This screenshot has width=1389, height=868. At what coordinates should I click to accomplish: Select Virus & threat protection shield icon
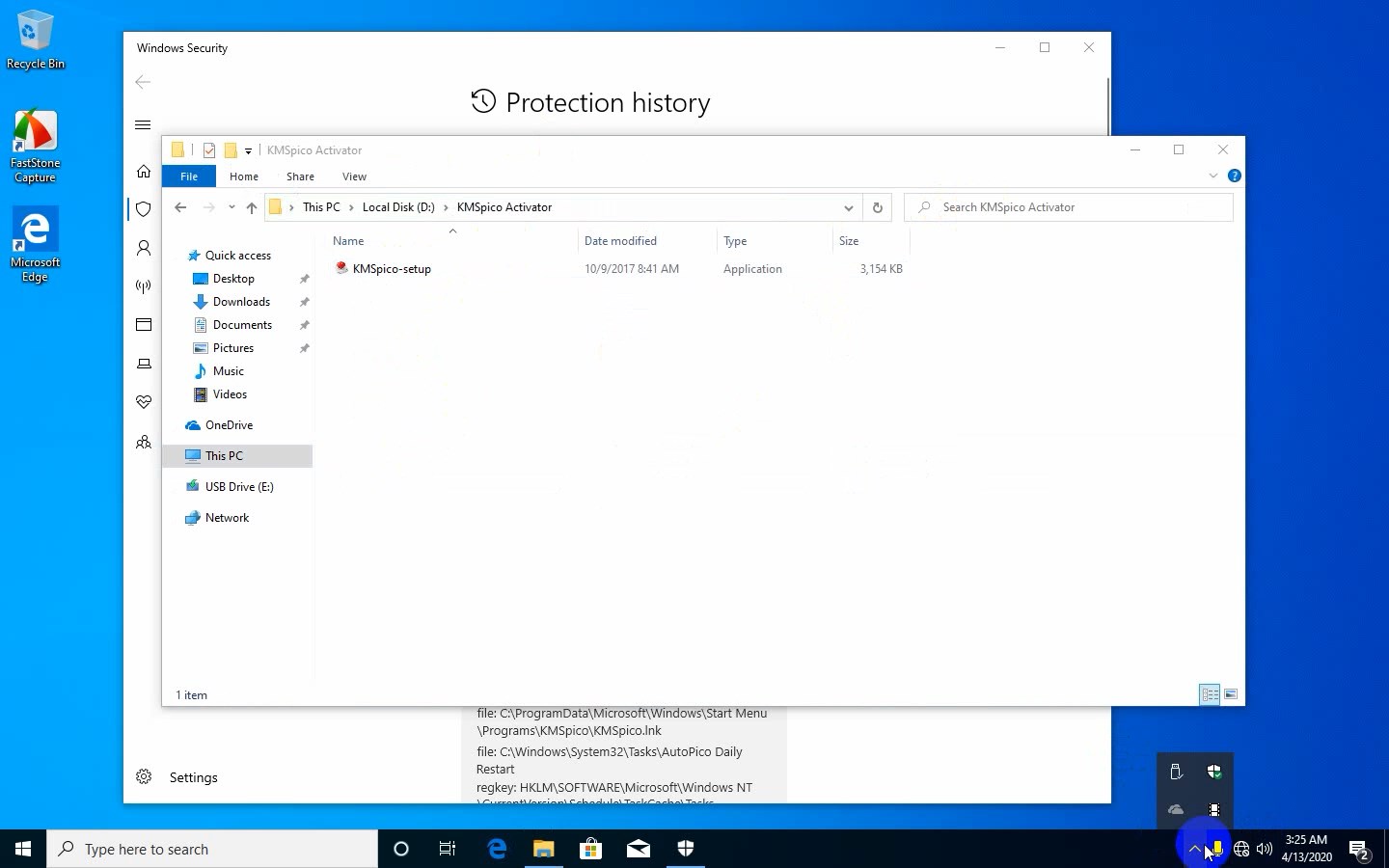tap(144, 209)
